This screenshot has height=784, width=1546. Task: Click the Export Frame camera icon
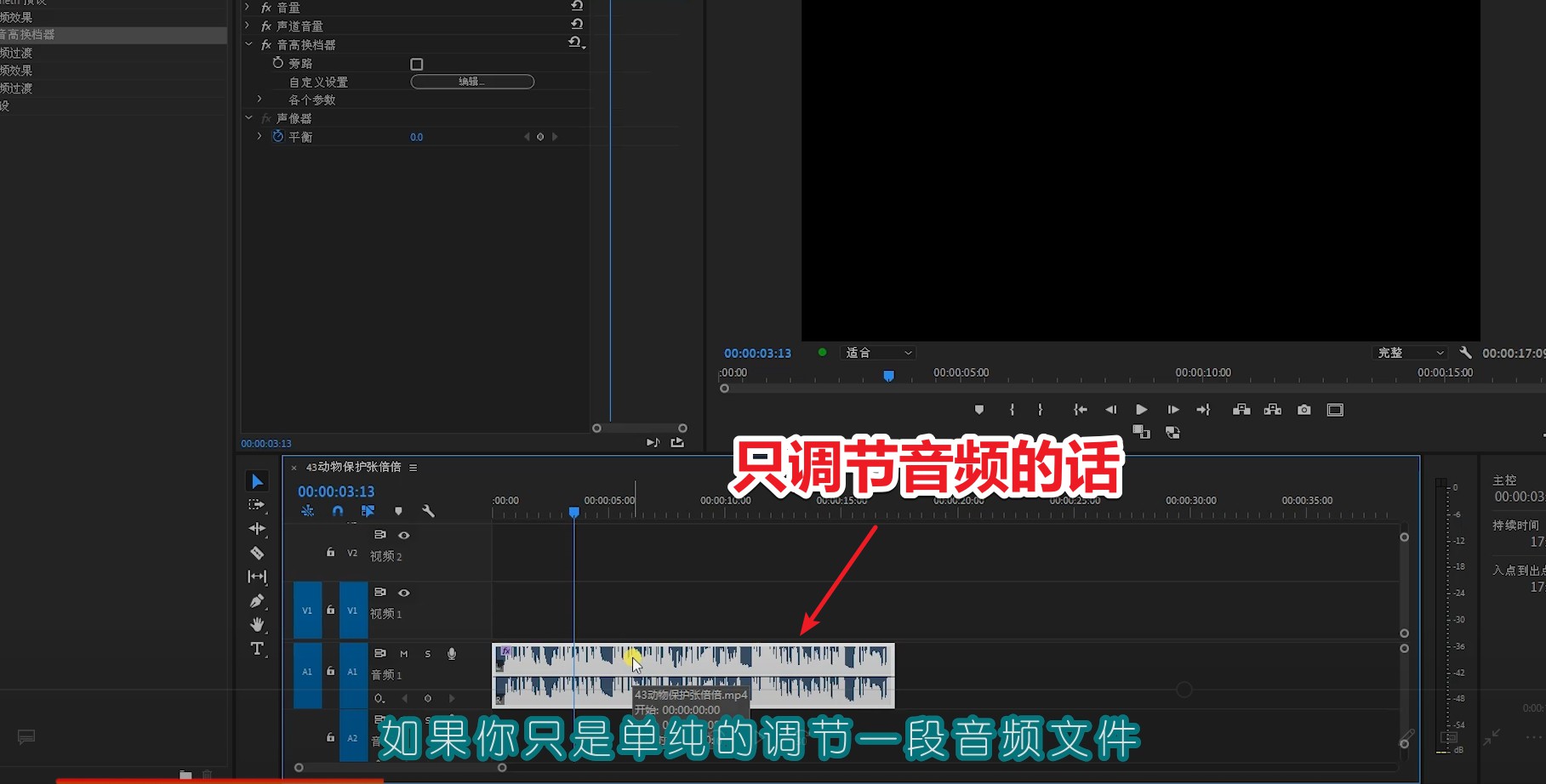[1304, 410]
